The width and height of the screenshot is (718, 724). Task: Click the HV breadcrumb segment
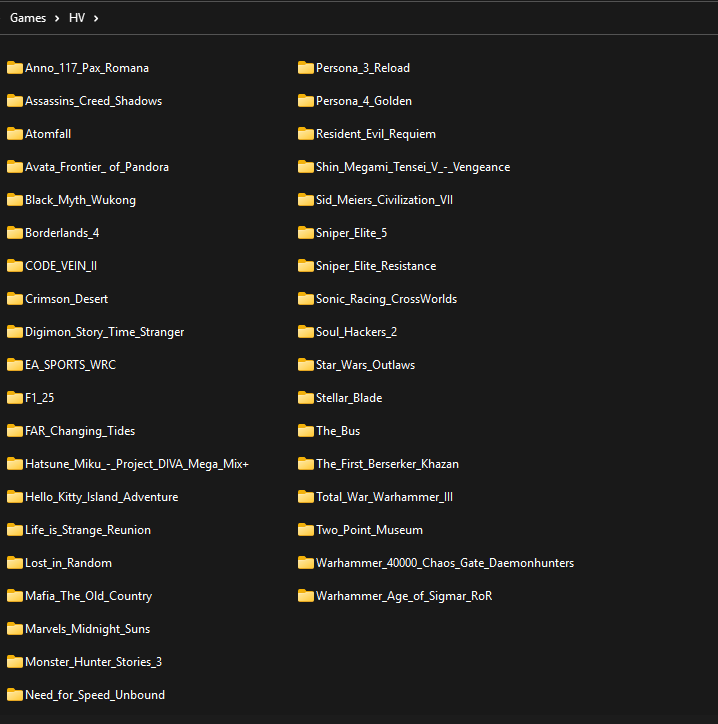point(77,18)
